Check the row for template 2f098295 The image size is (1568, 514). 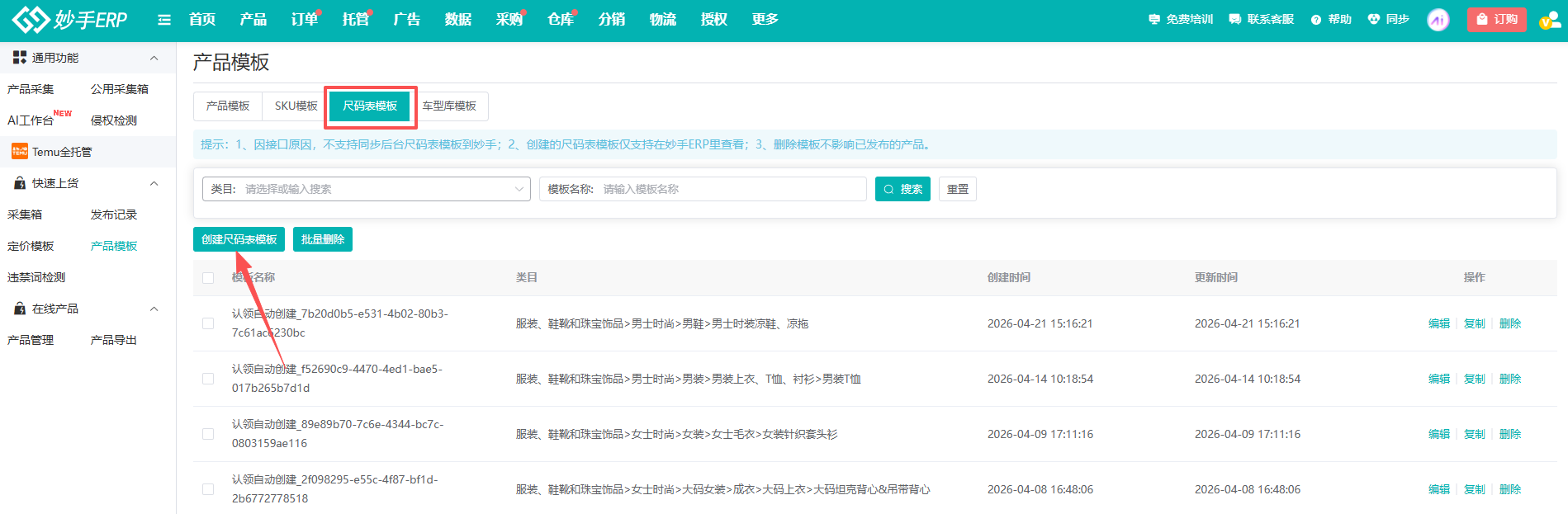pos(208,489)
